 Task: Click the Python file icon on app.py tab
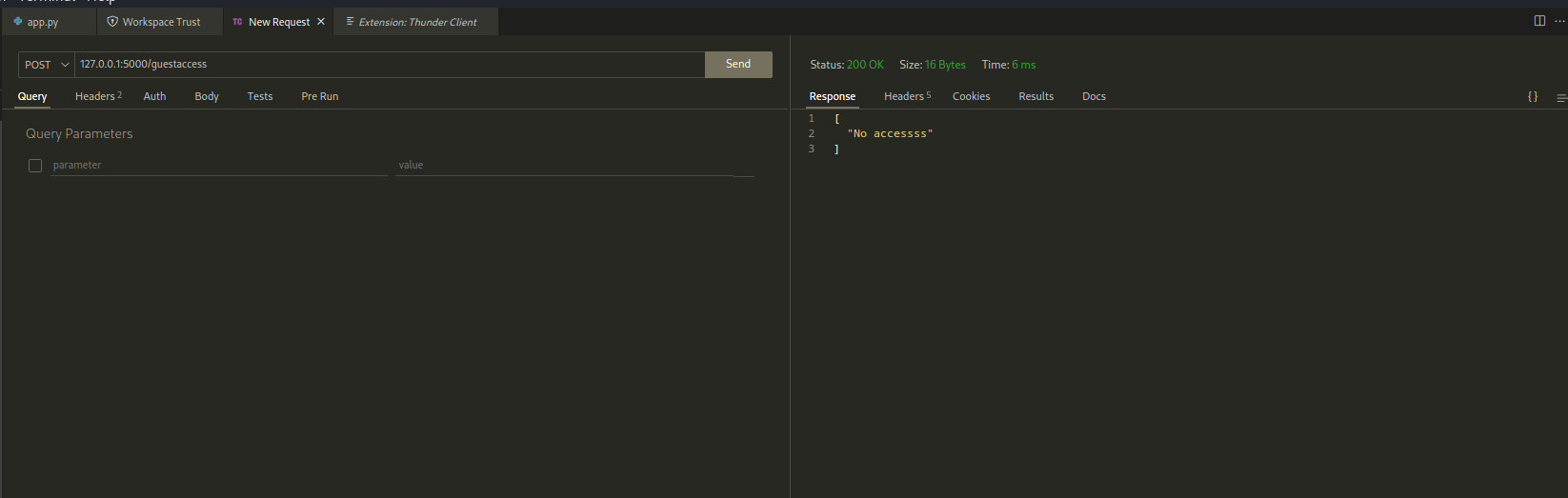tap(17, 21)
